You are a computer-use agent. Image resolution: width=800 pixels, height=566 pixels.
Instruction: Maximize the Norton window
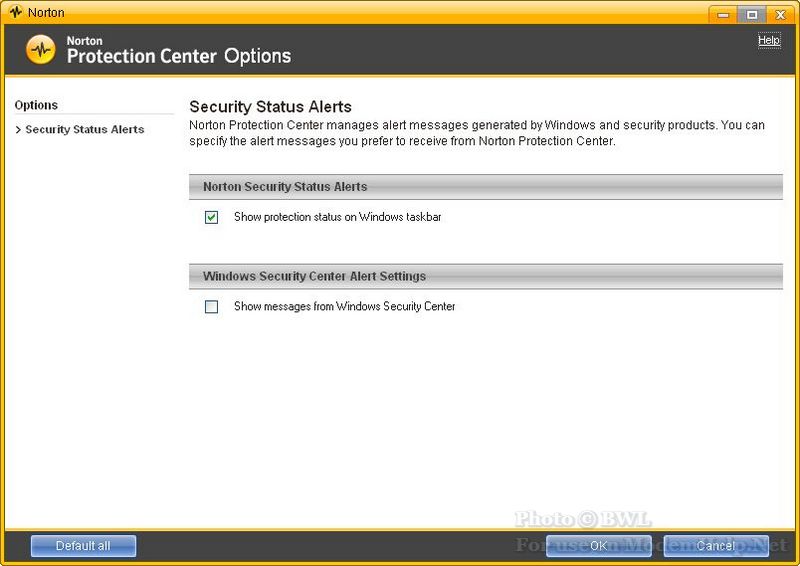coord(752,14)
